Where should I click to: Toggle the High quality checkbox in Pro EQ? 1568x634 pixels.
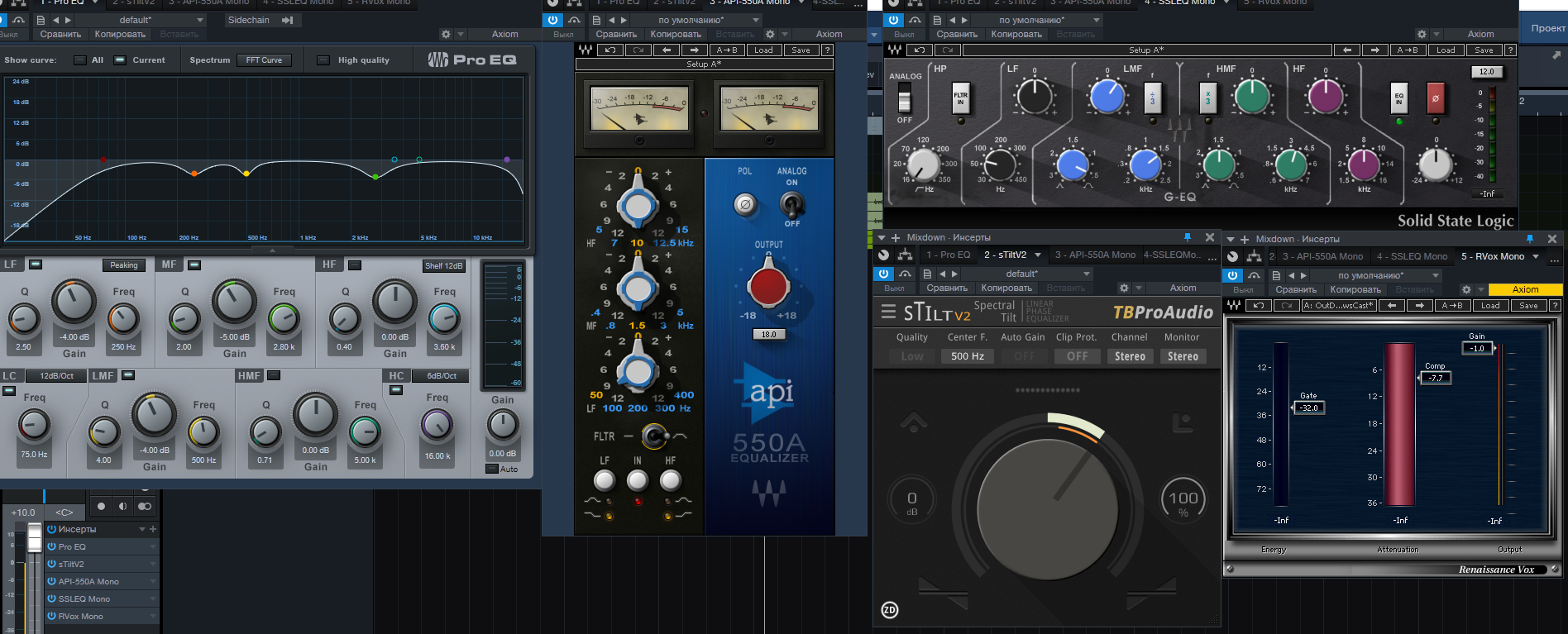323,60
